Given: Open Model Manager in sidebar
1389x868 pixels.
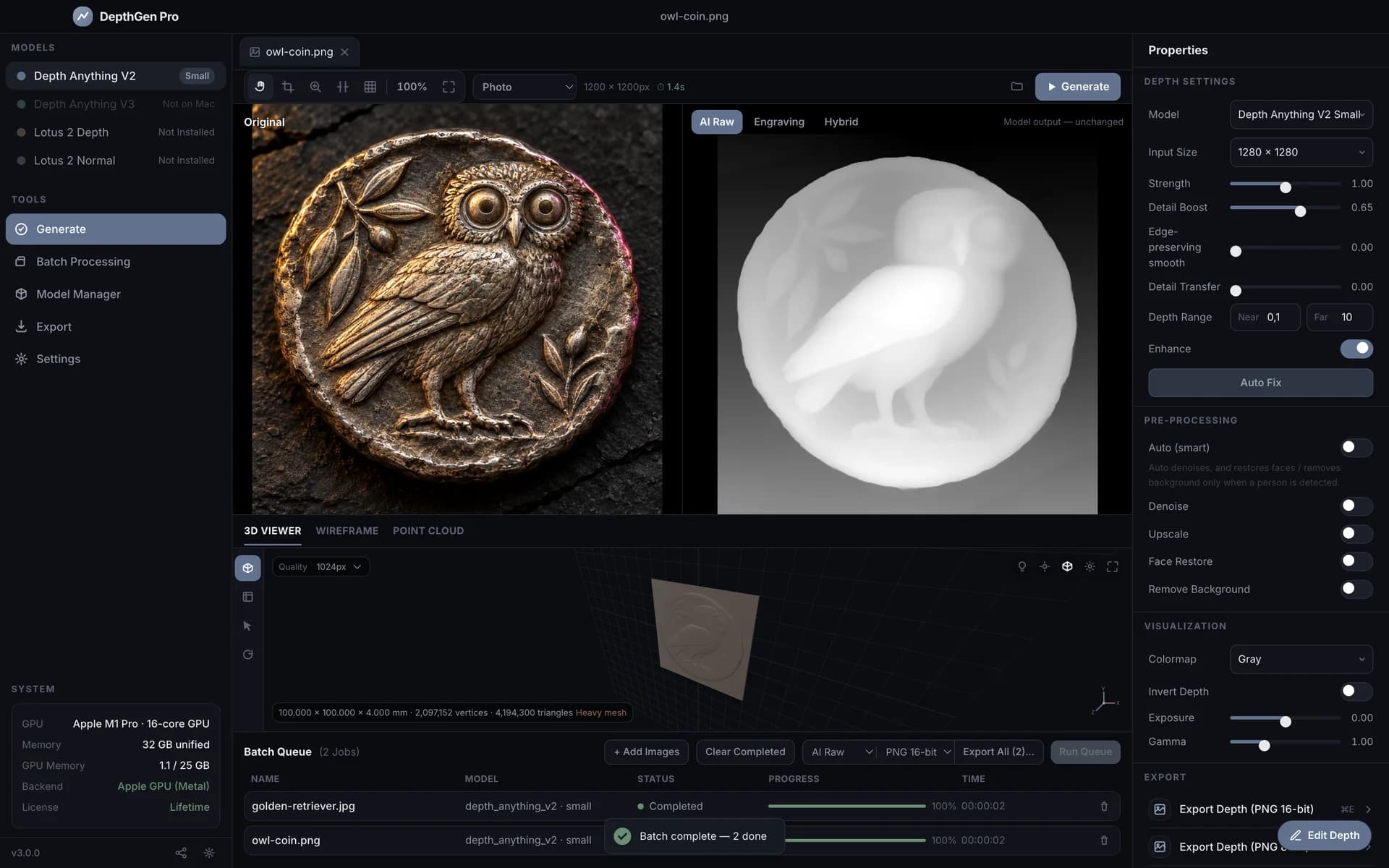Looking at the screenshot, I should coord(116,294).
